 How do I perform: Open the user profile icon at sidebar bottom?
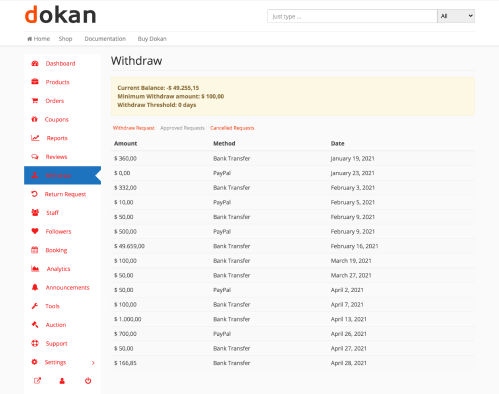click(x=62, y=381)
